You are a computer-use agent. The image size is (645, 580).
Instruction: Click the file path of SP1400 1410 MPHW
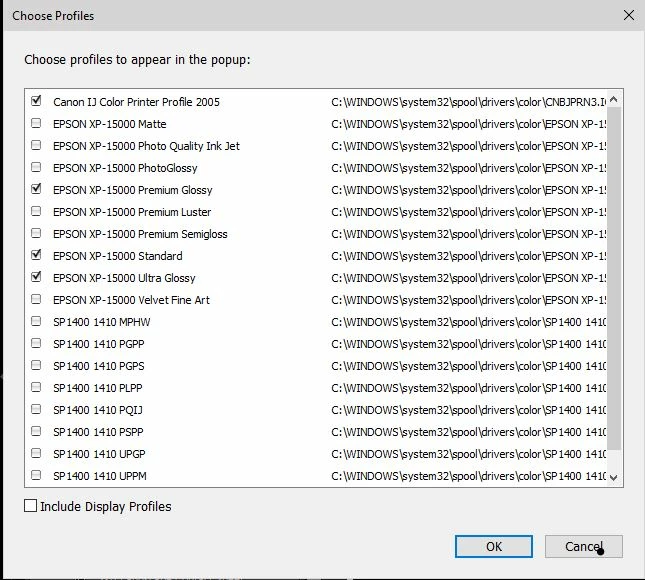click(469, 322)
